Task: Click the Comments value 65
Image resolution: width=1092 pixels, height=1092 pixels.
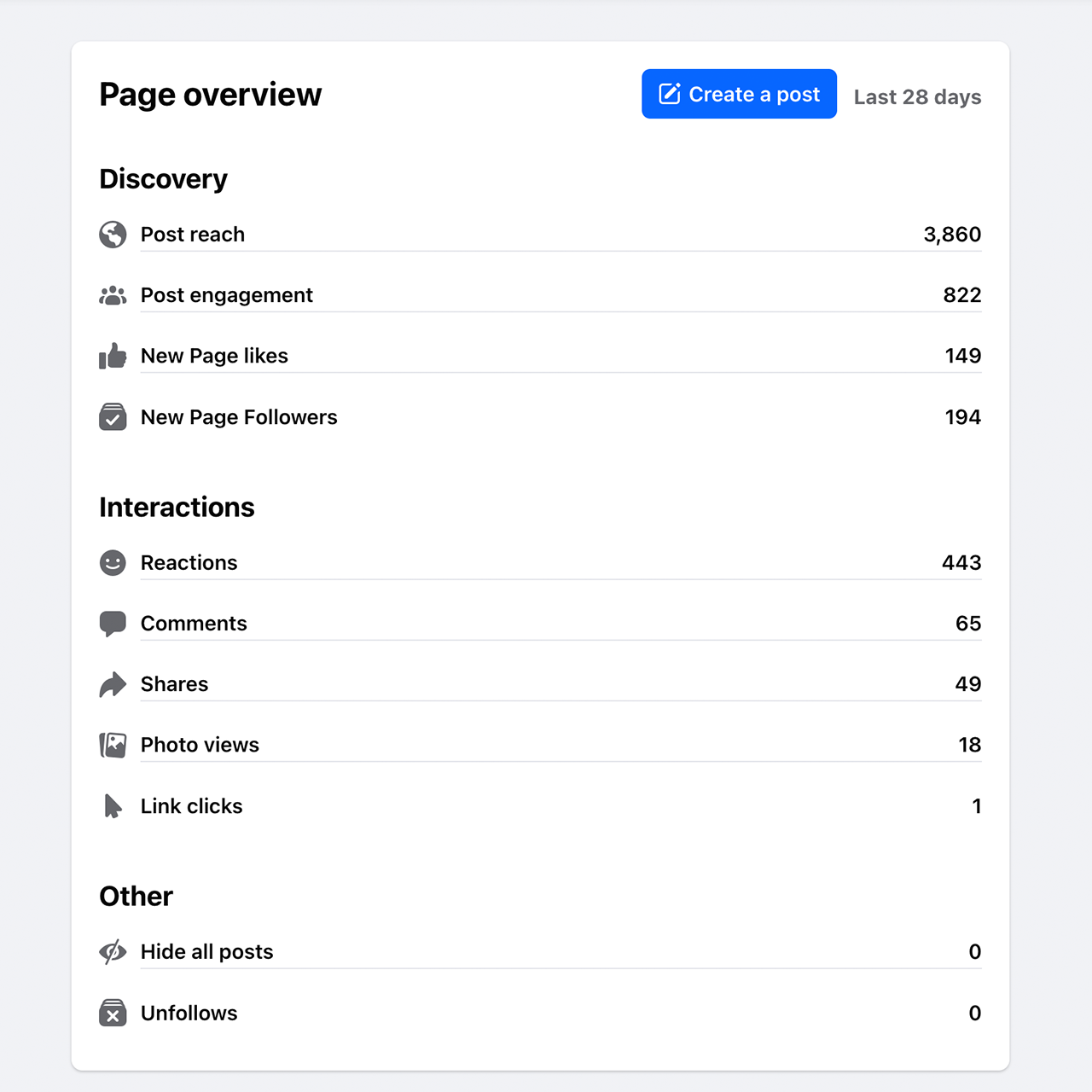Action: point(968,624)
